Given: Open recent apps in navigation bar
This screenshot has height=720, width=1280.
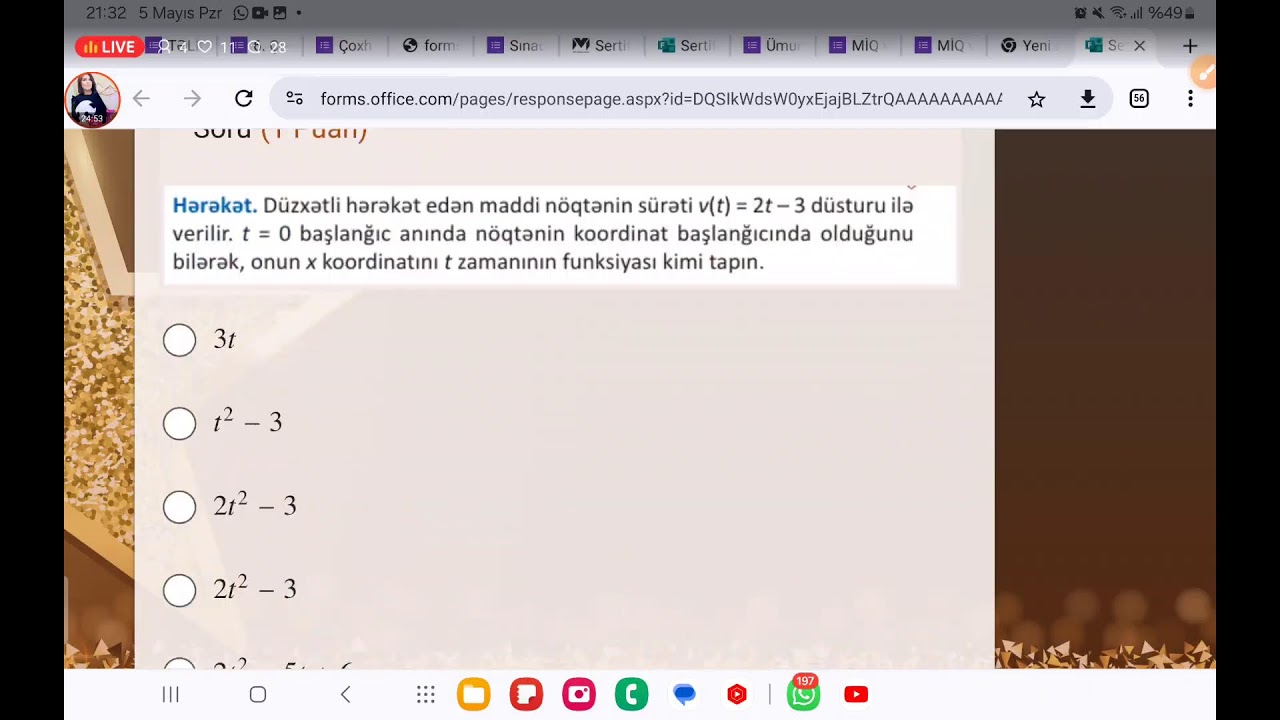Looking at the screenshot, I should point(171,694).
